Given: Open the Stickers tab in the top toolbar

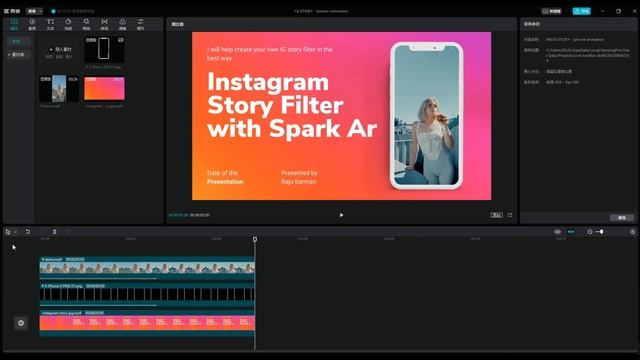Looking at the screenshot, I should [68, 24].
